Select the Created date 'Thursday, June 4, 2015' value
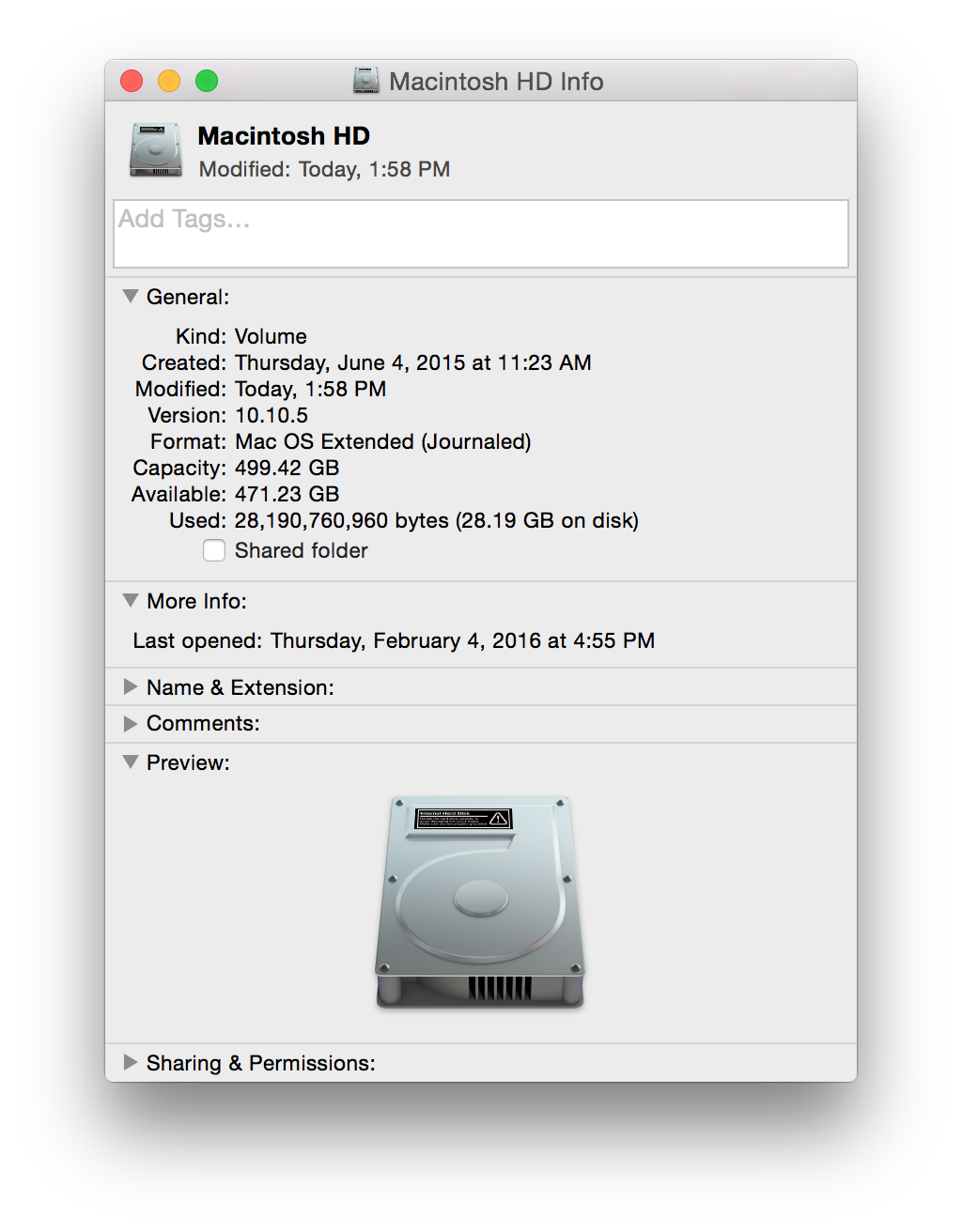 [x=413, y=362]
